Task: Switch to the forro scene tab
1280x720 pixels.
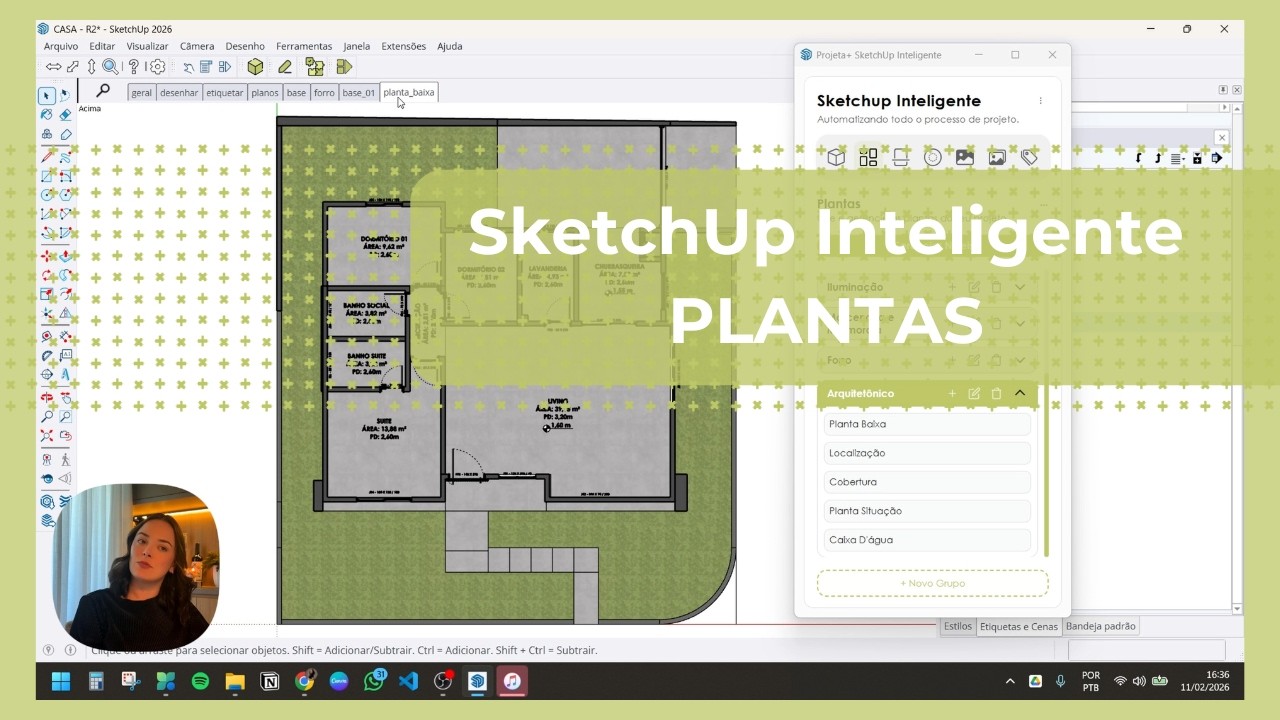Action: 324,92
